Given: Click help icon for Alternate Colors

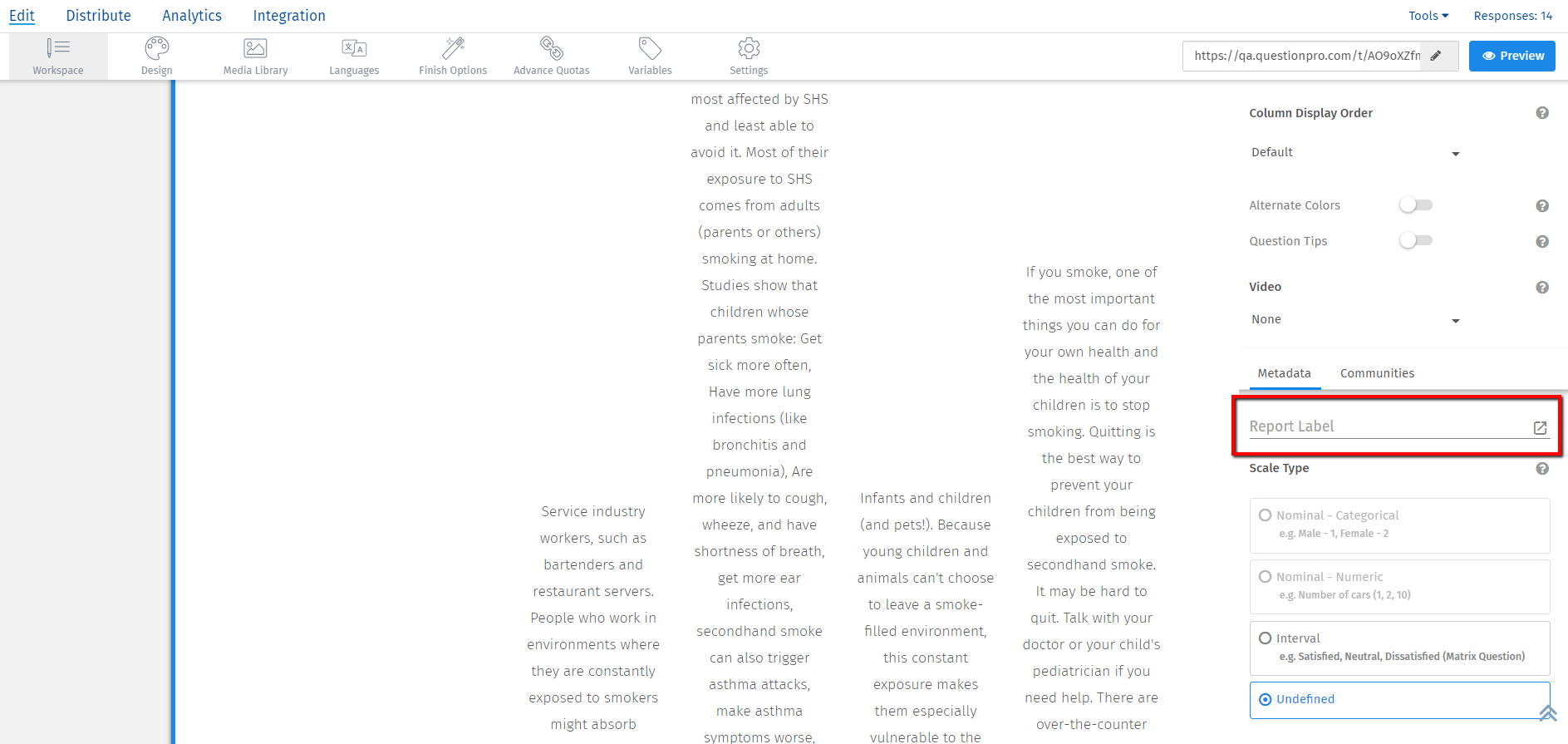Looking at the screenshot, I should point(1542,206).
